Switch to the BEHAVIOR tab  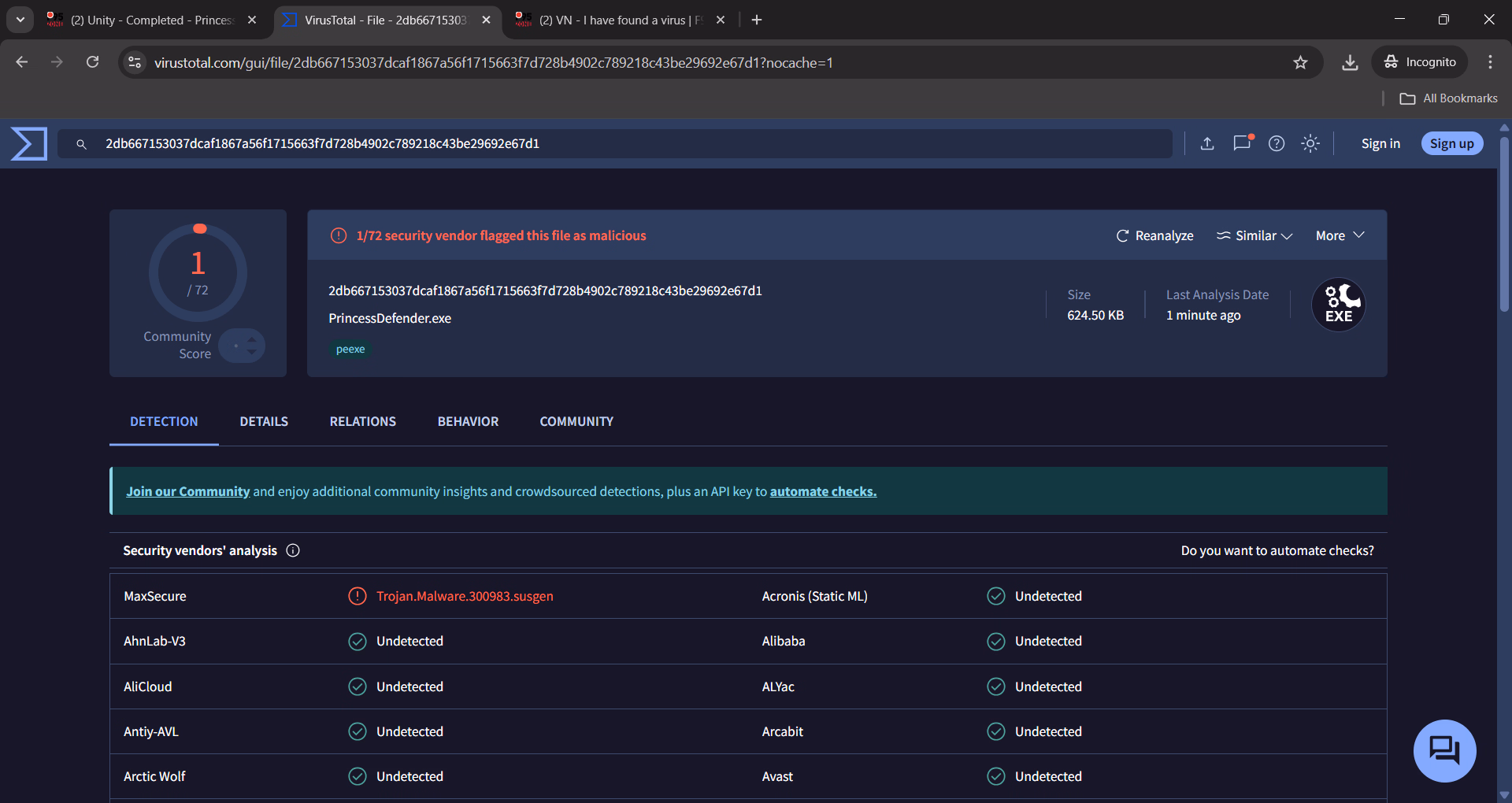tap(468, 422)
